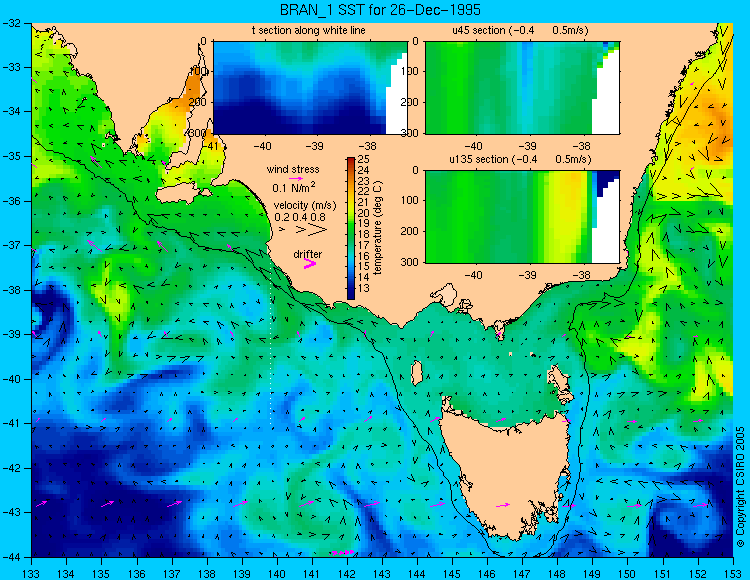The image size is (750, 580).
Task: Click the 147 longitude axis label
Action: tap(522, 574)
